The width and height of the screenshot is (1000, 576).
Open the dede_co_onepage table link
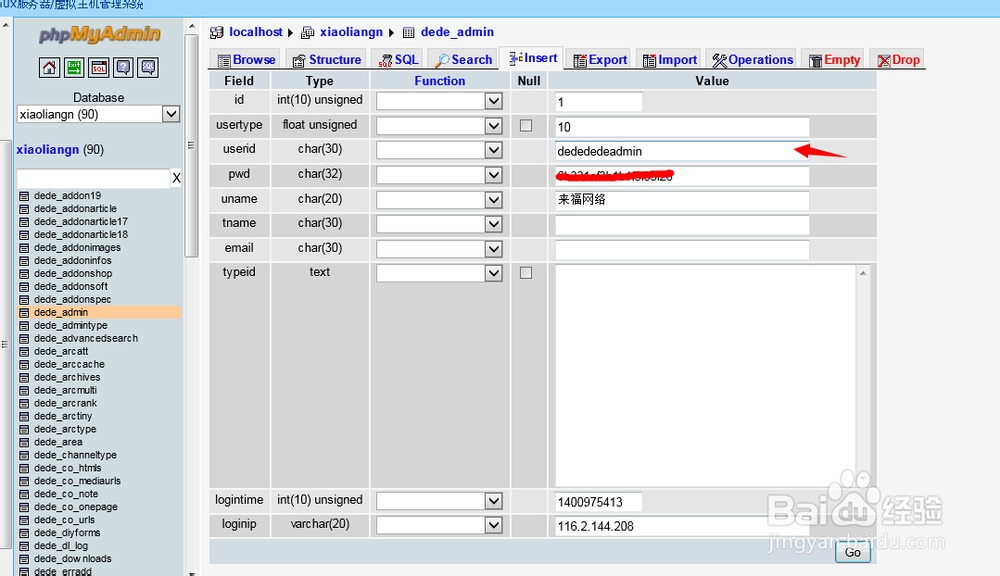pos(76,507)
